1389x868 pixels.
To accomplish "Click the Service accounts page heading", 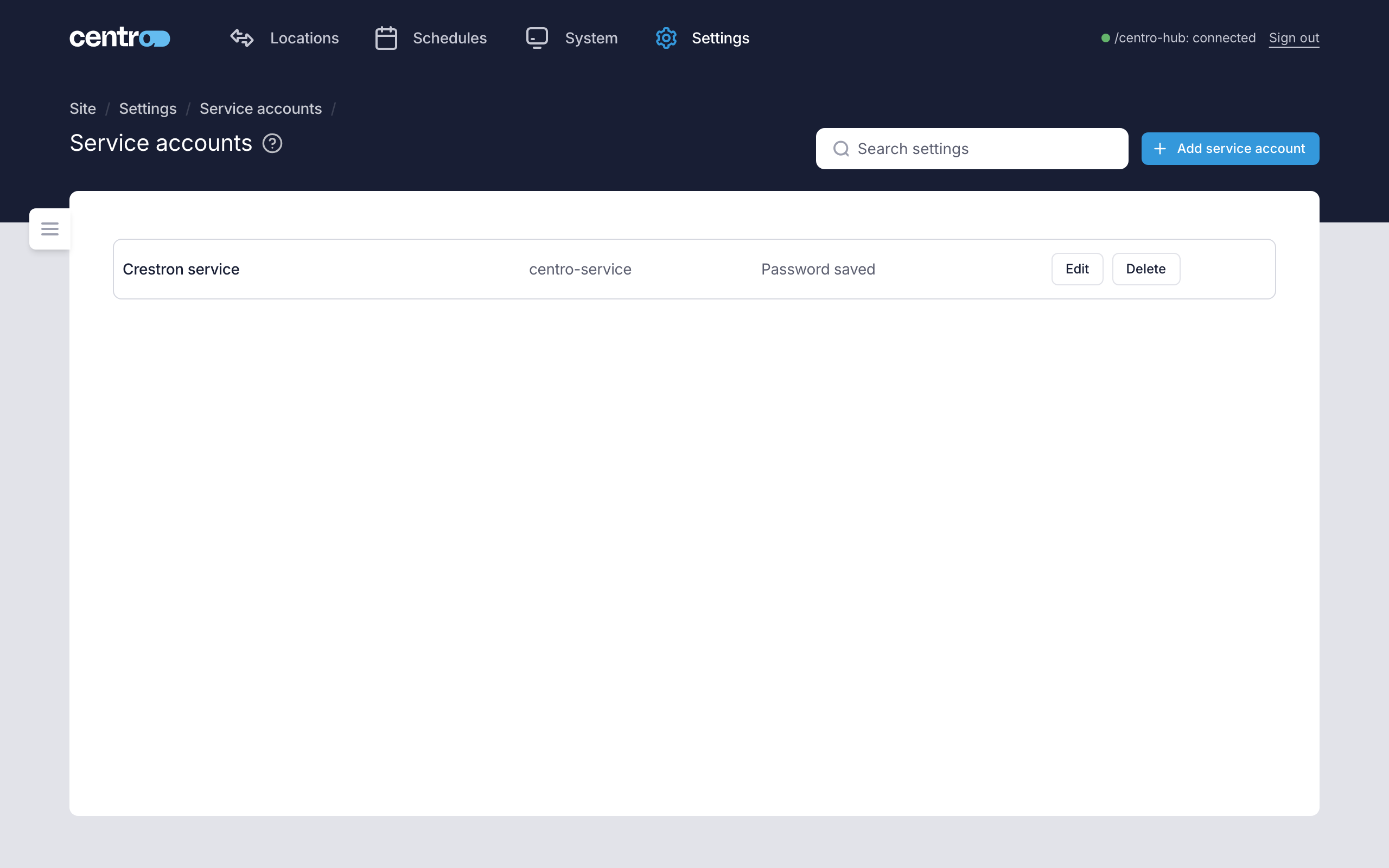I will pos(161,143).
